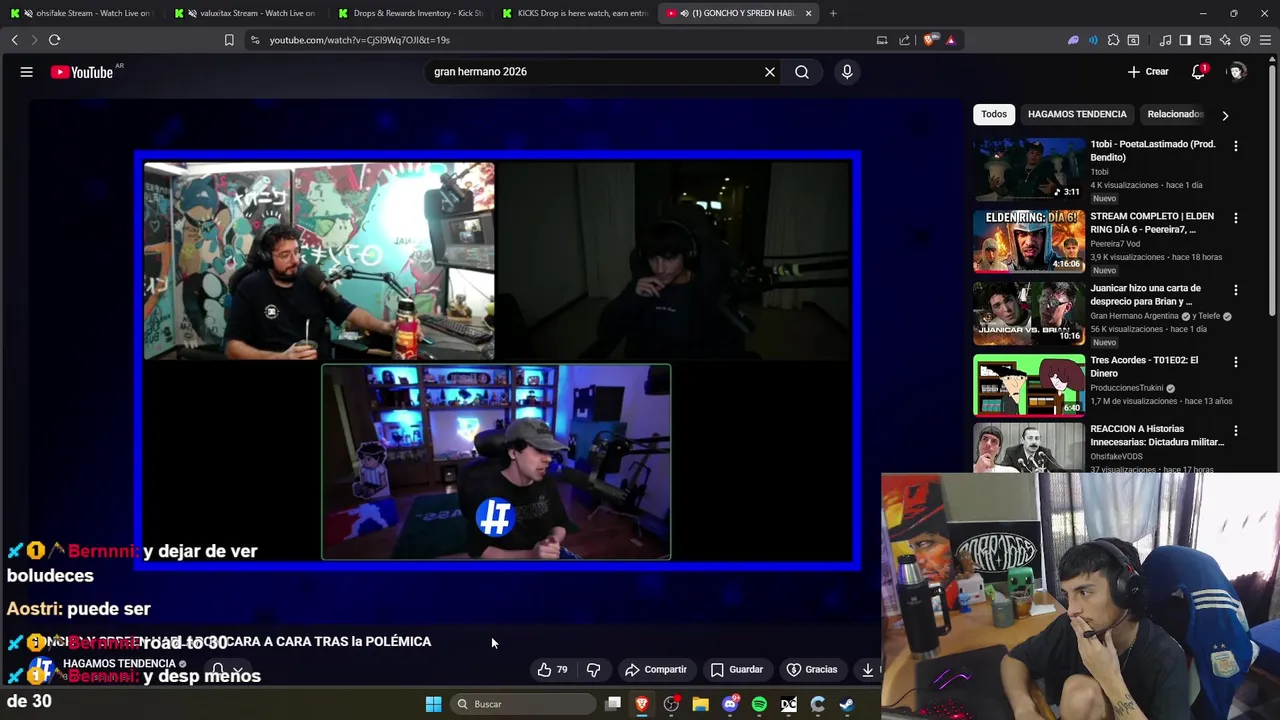Screen dimensions: 1280x720
Task: Open ELDEN RING DÍA 6 thumbnail
Action: [x=1029, y=241]
